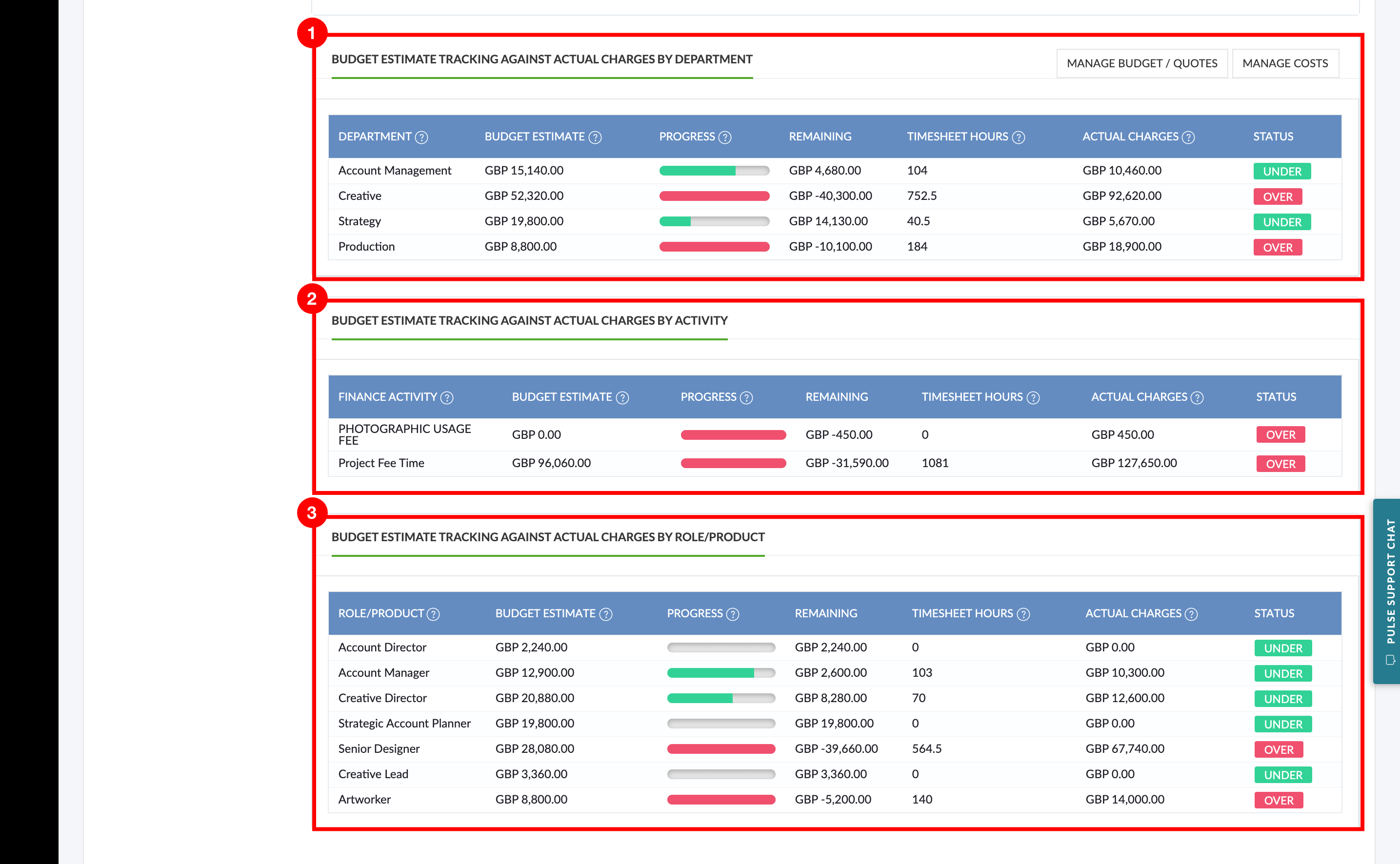
Task: Click the OVER badge for Artworker
Action: coord(1279,801)
